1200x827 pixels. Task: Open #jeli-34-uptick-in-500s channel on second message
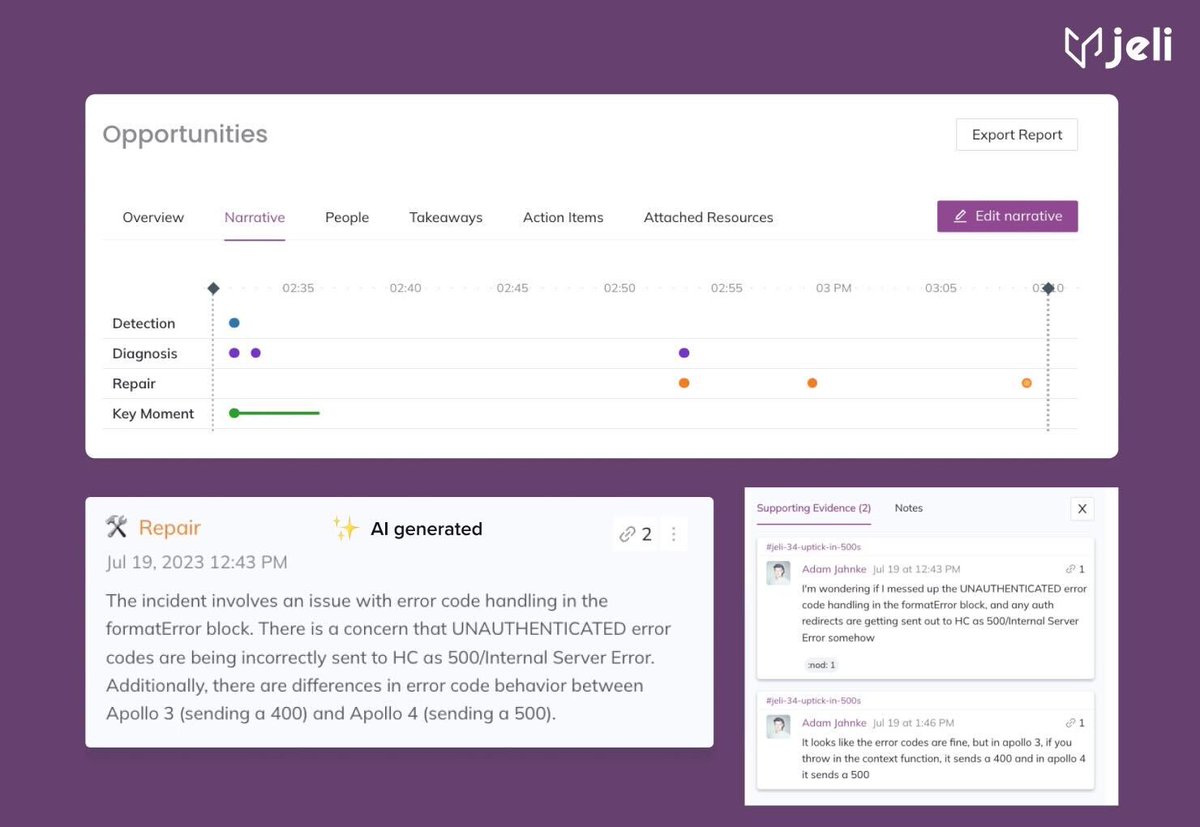[x=813, y=701]
